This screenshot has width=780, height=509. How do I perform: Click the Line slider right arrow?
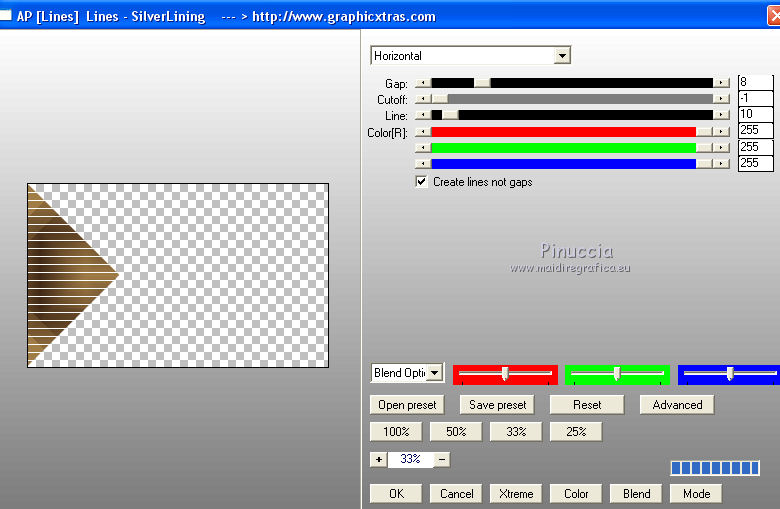coord(721,115)
